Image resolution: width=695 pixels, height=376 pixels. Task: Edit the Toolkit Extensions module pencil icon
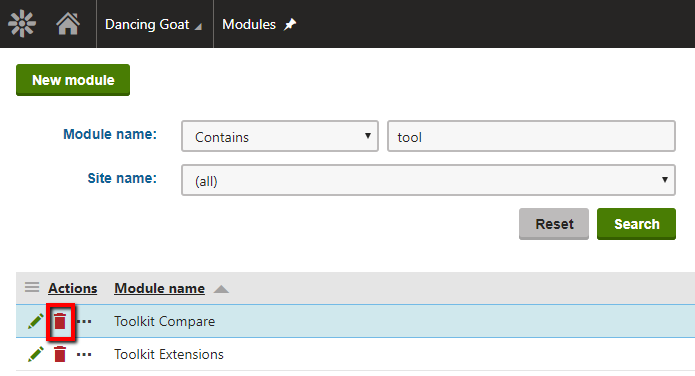pos(35,354)
